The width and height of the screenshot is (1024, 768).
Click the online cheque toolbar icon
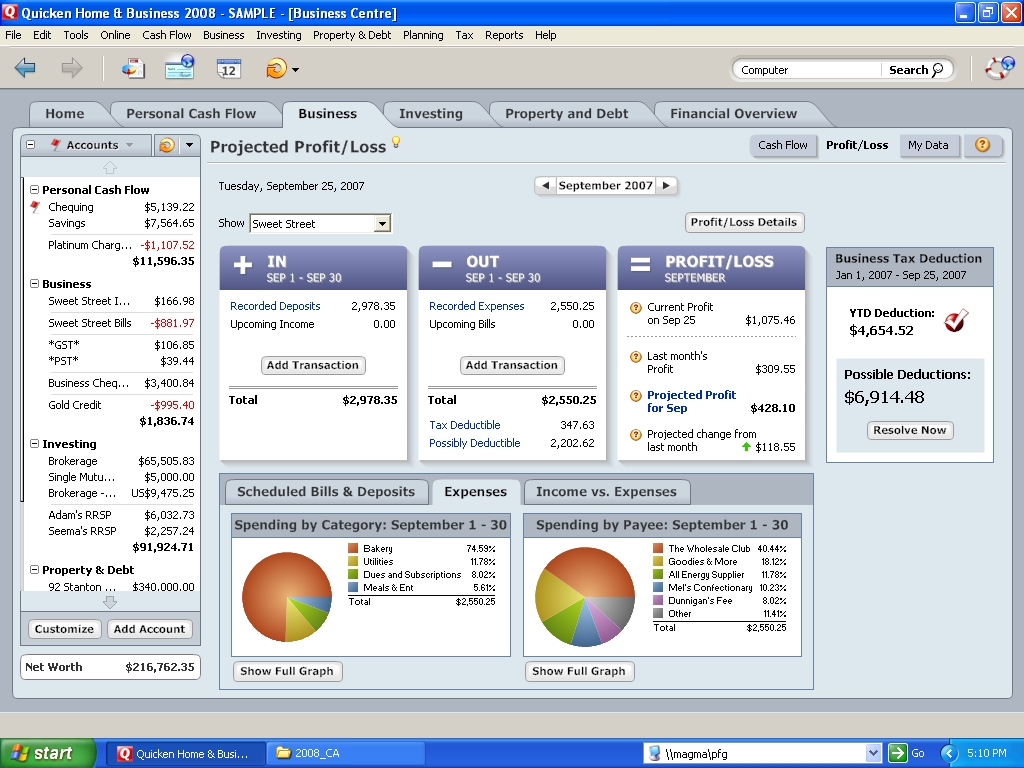coord(180,68)
